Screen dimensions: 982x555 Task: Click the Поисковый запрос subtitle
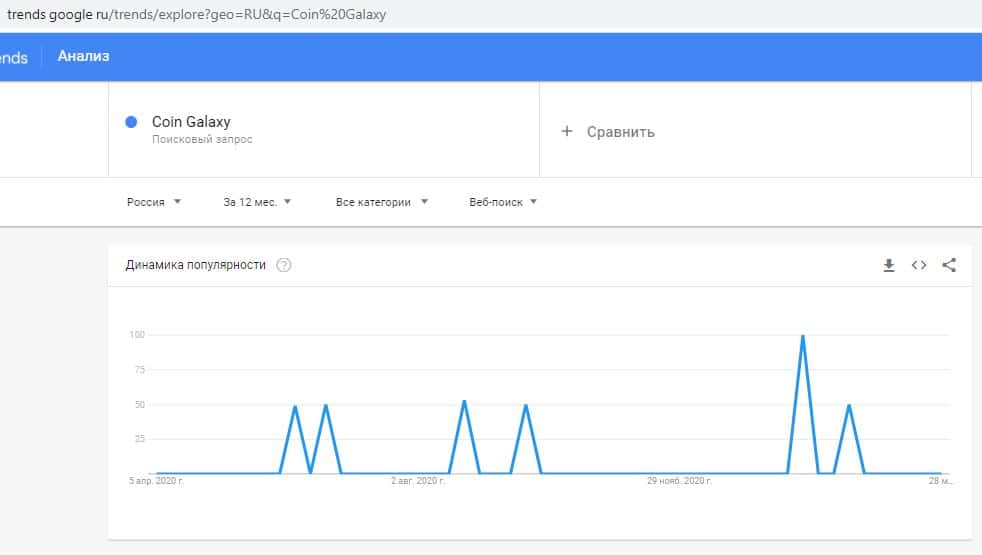[202, 140]
